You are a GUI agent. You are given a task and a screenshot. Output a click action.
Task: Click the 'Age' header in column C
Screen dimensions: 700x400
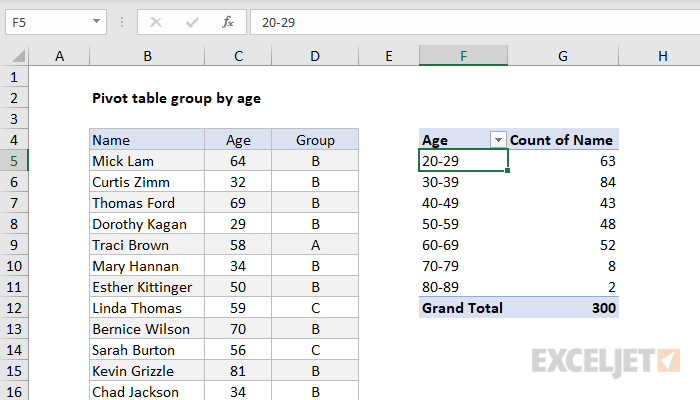[238, 140]
